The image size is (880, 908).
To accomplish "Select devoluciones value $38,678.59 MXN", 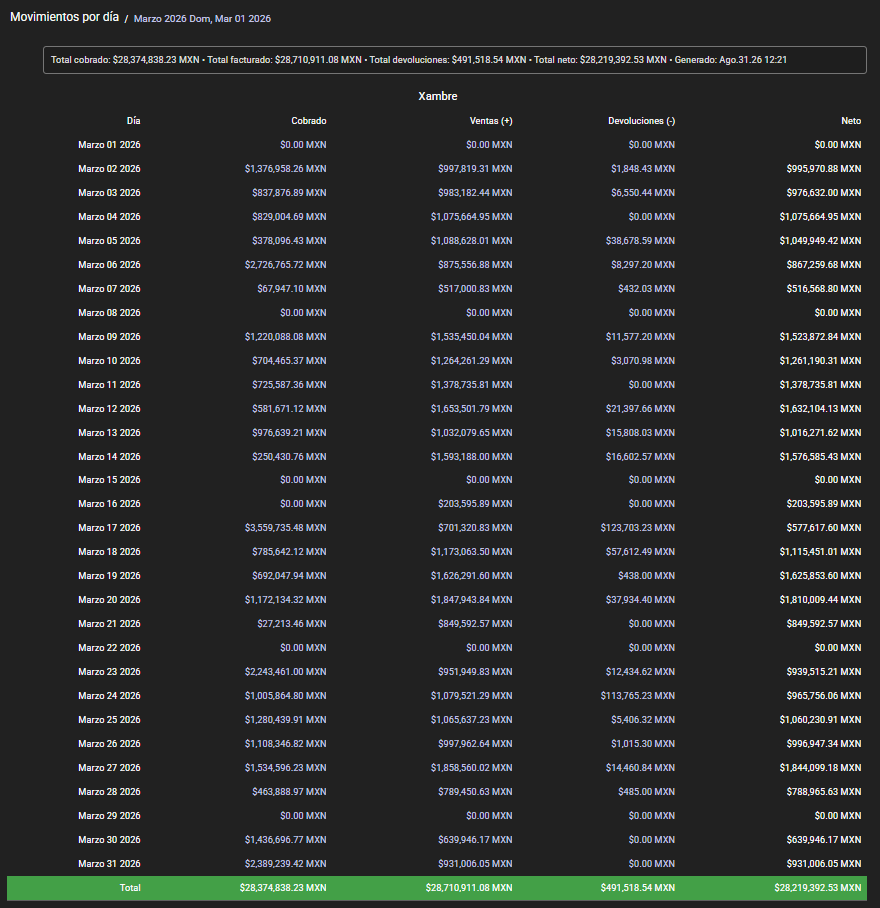I will click(x=640, y=241).
